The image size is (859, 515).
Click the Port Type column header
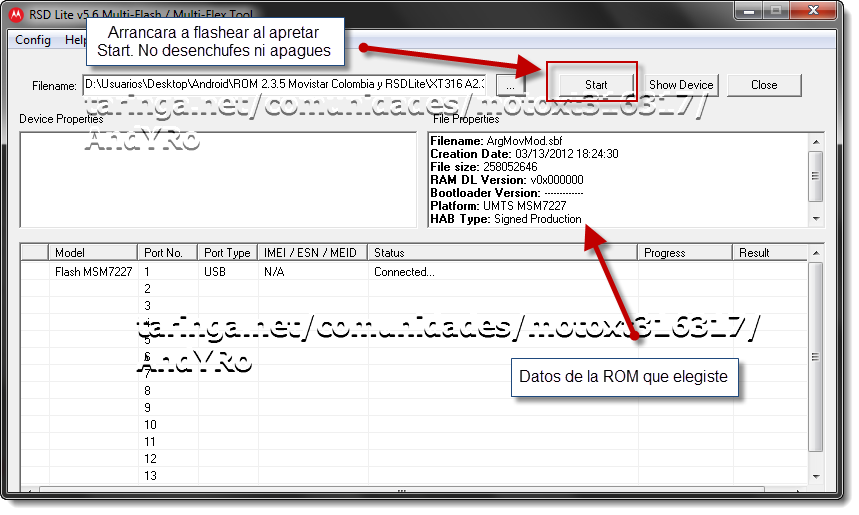[x=227, y=253]
